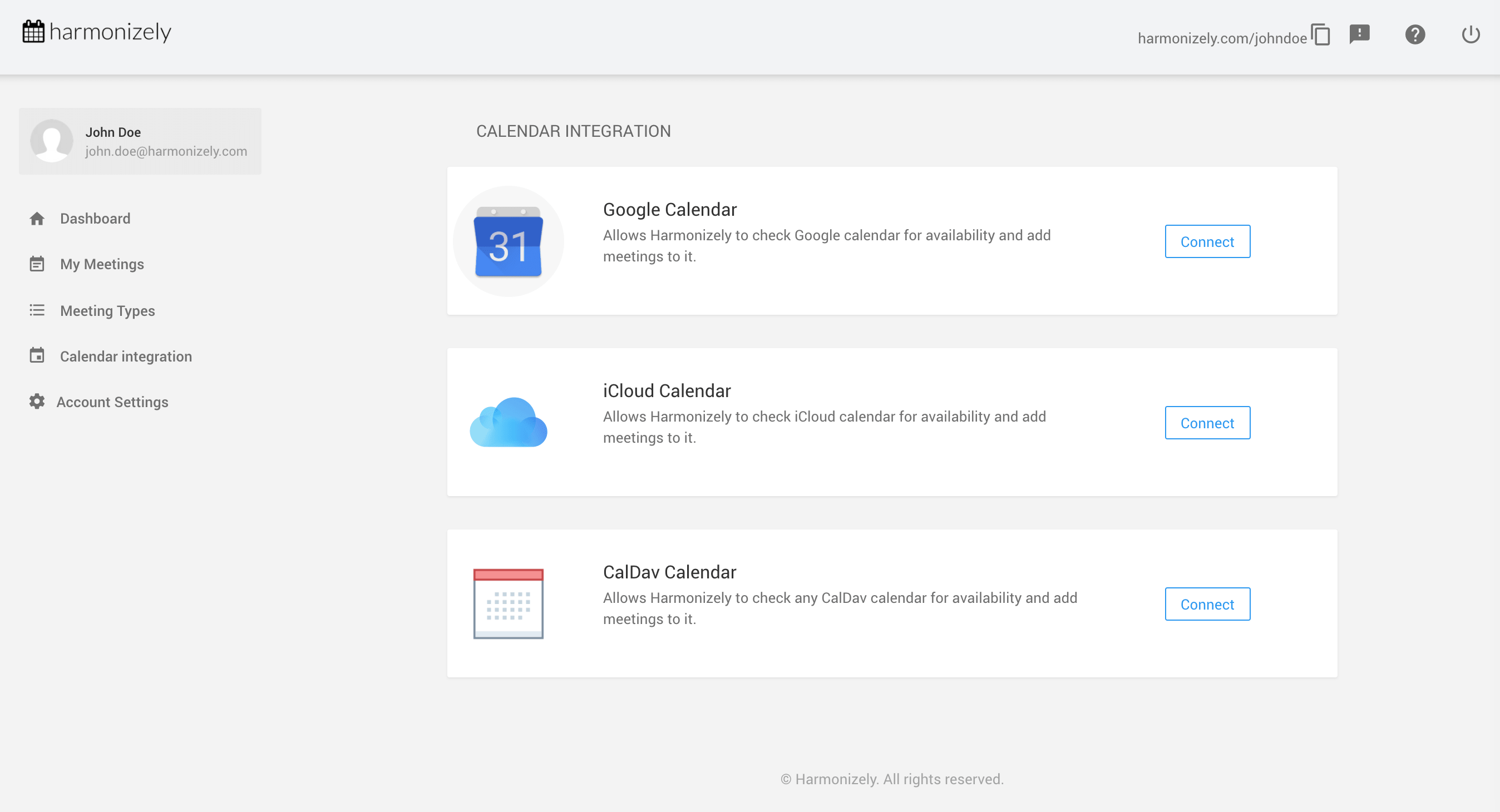Viewport: 1500px width, 812px height.
Task: Click john.doe@harmonizely.com email text
Action: coord(166,151)
